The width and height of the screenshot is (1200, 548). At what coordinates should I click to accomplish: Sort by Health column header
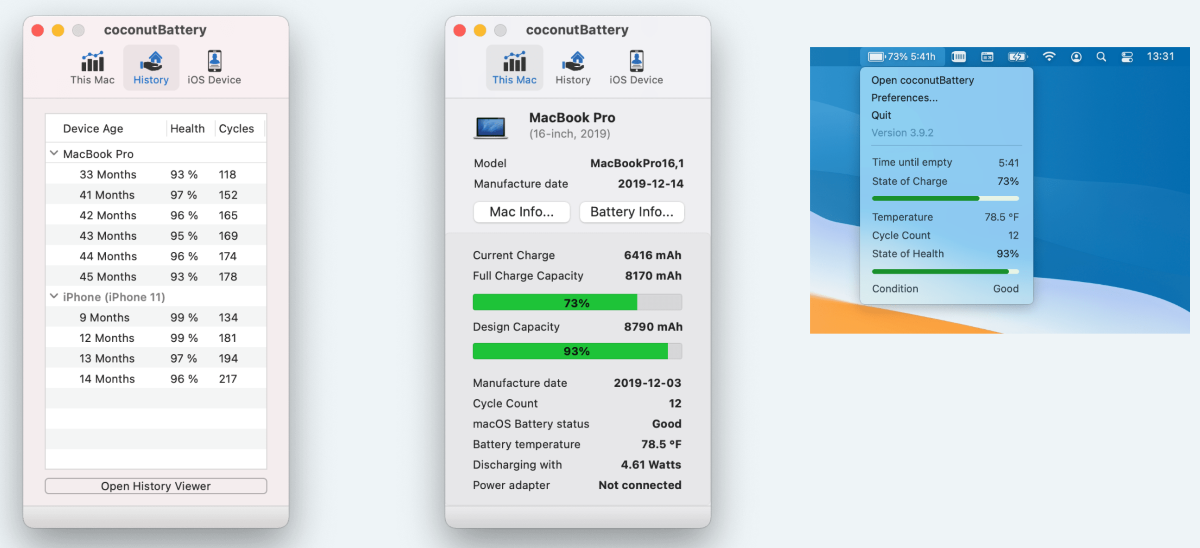click(x=190, y=128)
